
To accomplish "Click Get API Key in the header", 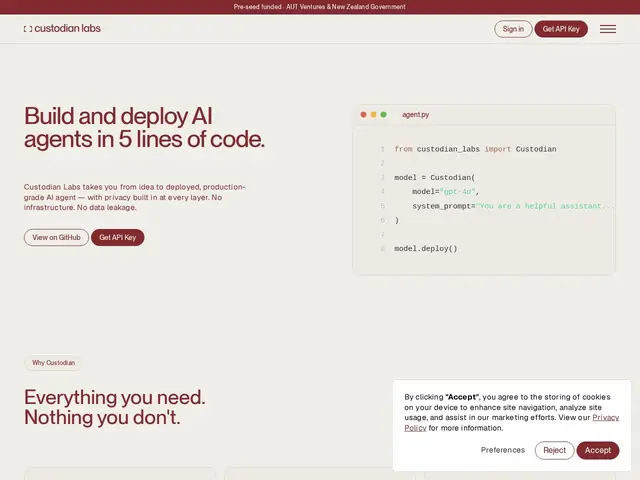I will [x=561, y=29].
